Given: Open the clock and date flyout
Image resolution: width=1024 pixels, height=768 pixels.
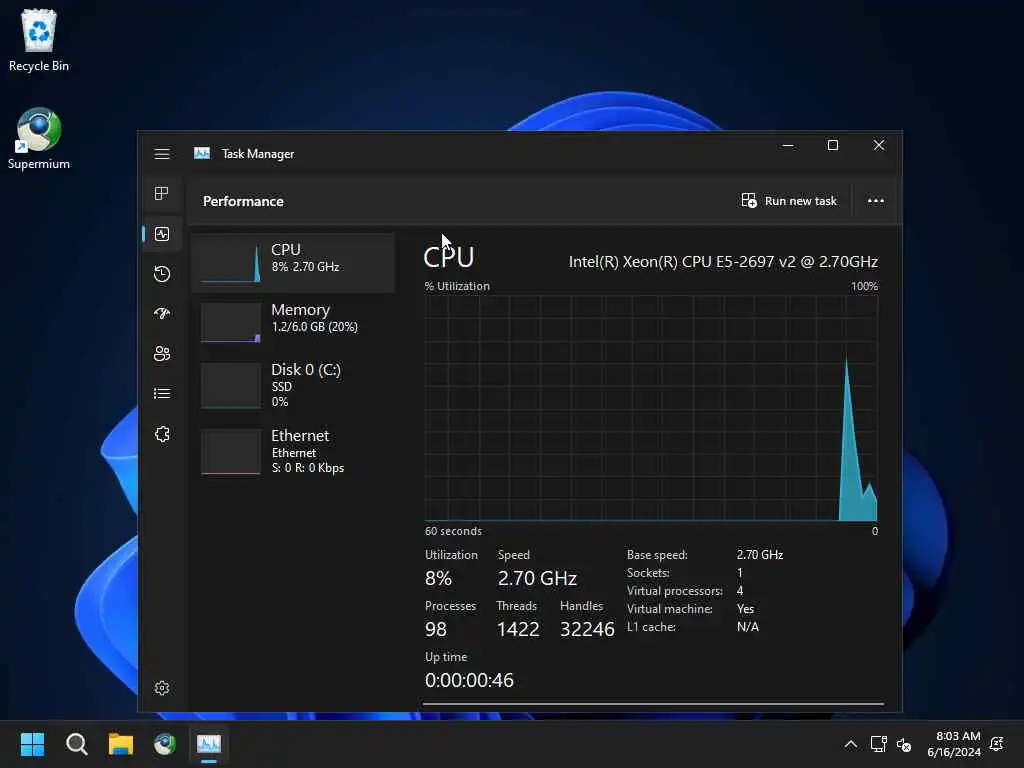Looking at the screenshot, I should pos(954,744).
